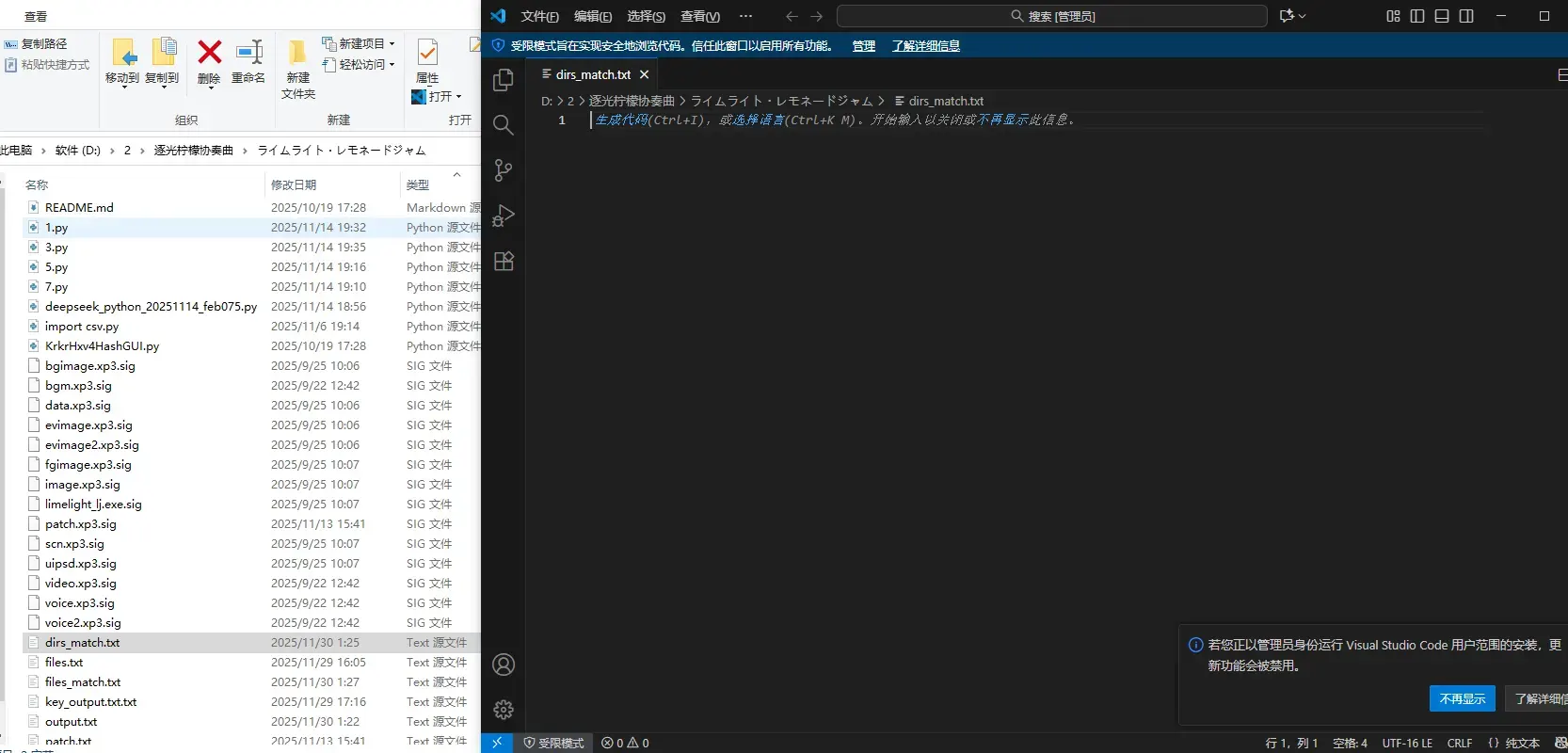Click the VS Code search box
This screenshot has height=753, width=1568.
(x=1051, y=16)
